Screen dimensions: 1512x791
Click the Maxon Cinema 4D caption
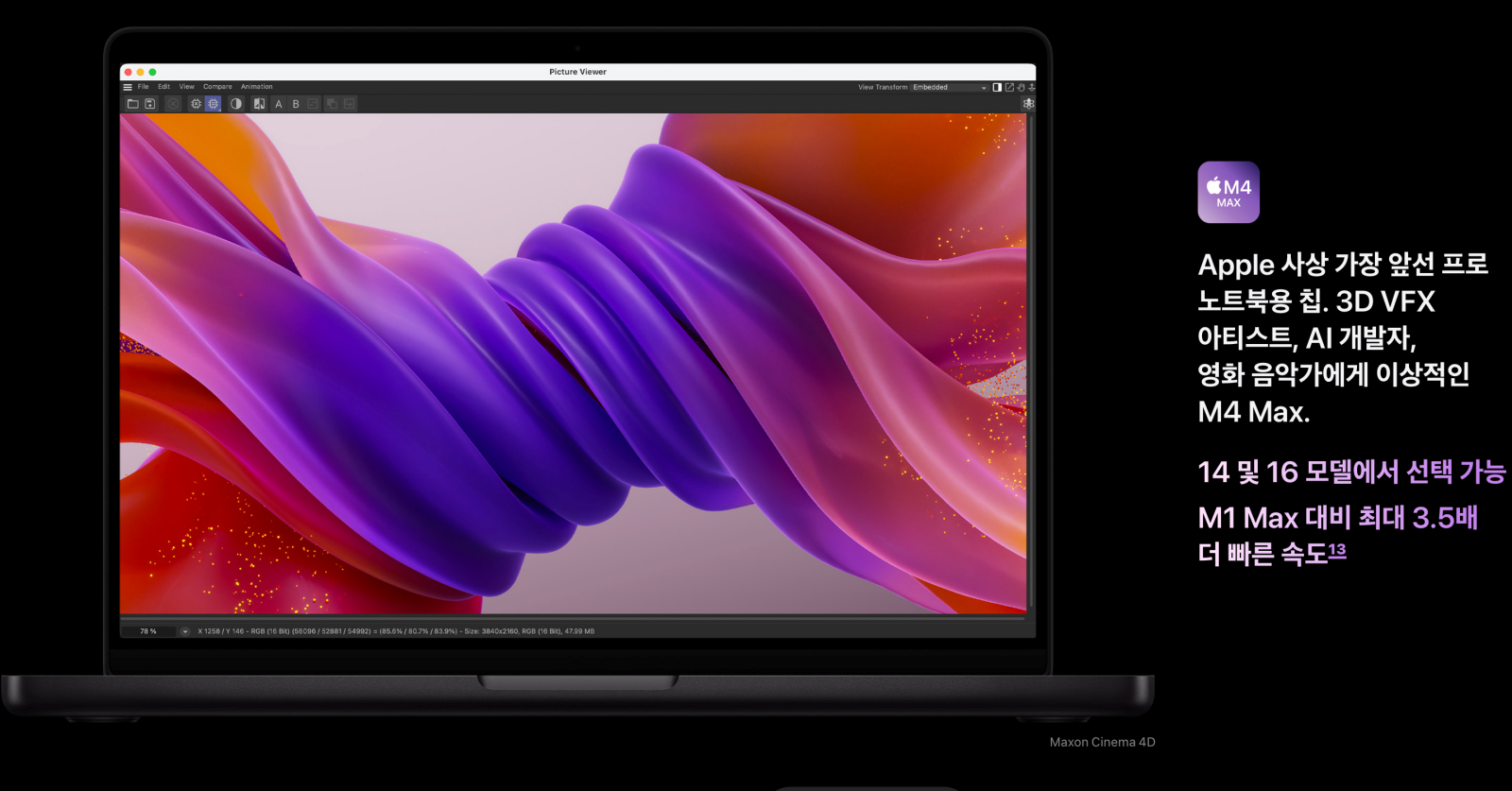1103,742
